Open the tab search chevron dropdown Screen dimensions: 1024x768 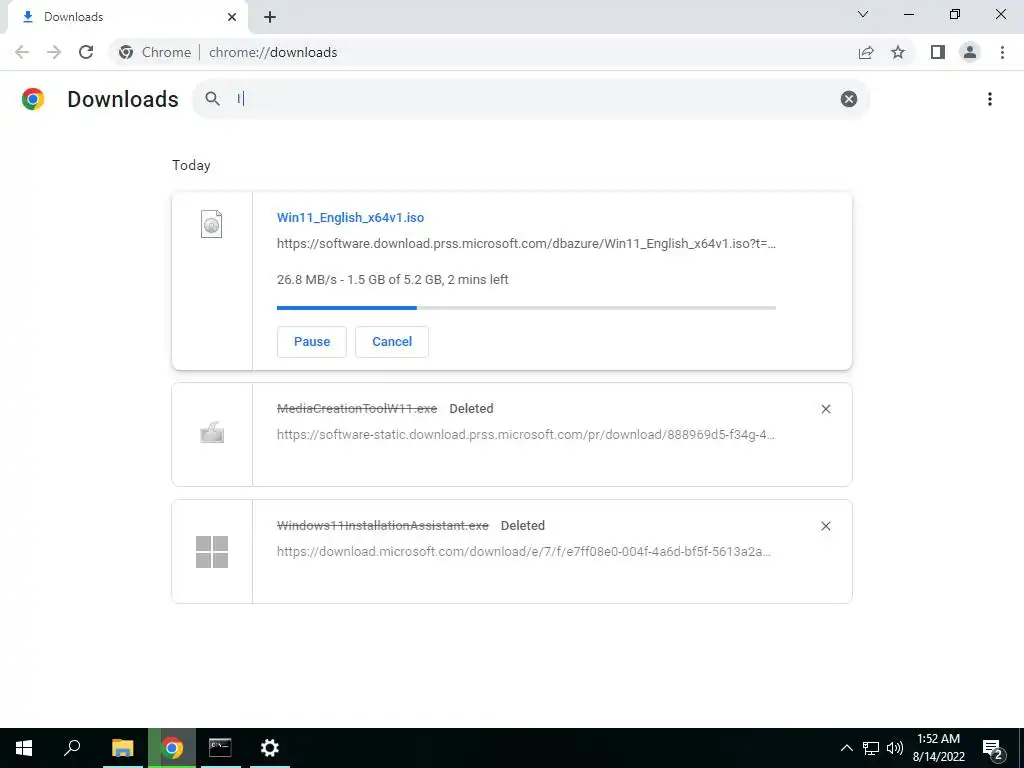pos(863,14)
